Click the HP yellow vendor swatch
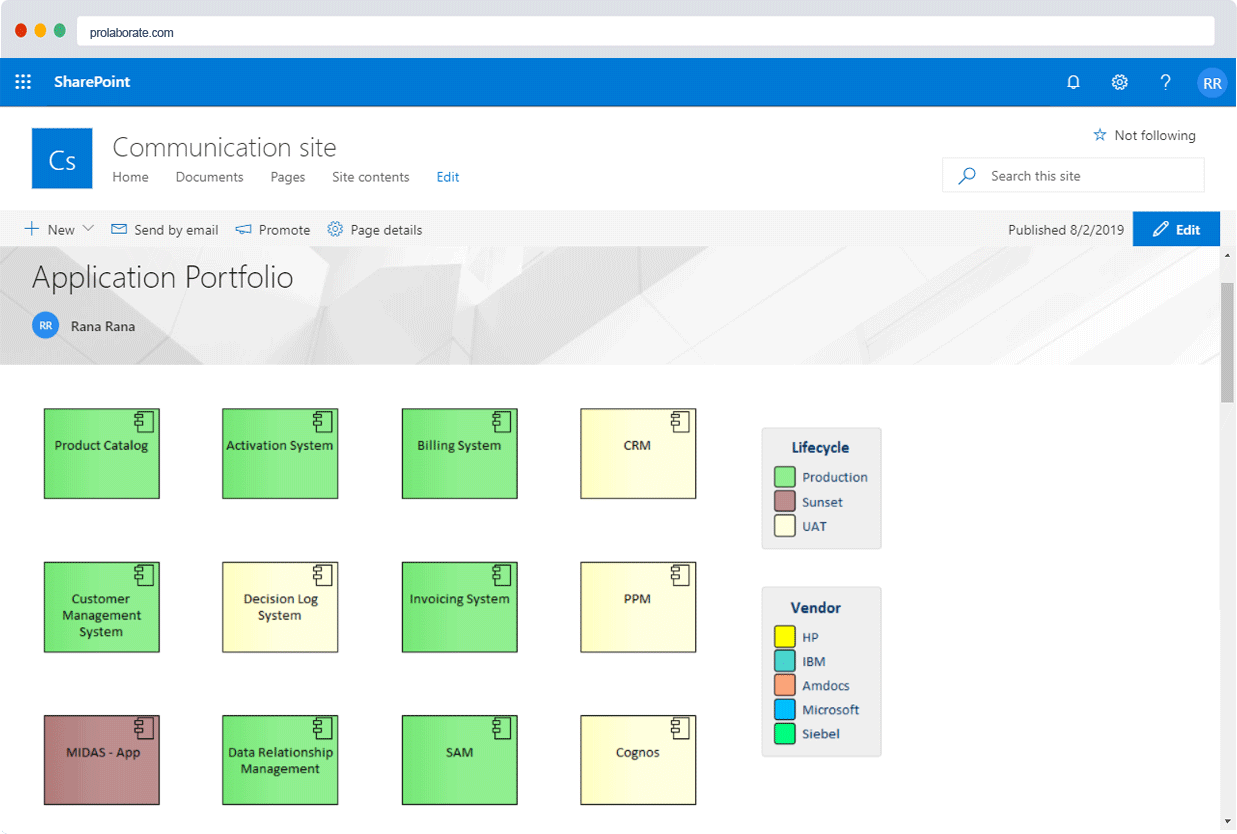Screen dimensions: 1237x834 pos(785,637)
